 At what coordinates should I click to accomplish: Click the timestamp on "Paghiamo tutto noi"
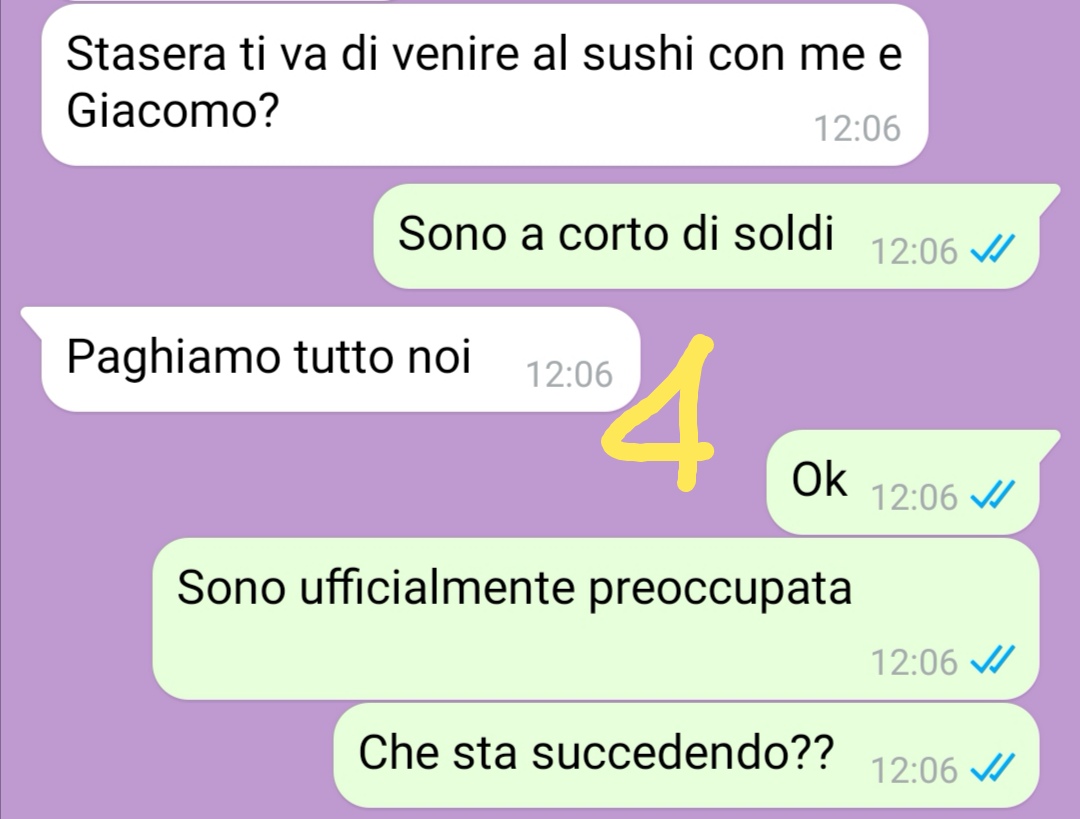(x=569, y=375)
